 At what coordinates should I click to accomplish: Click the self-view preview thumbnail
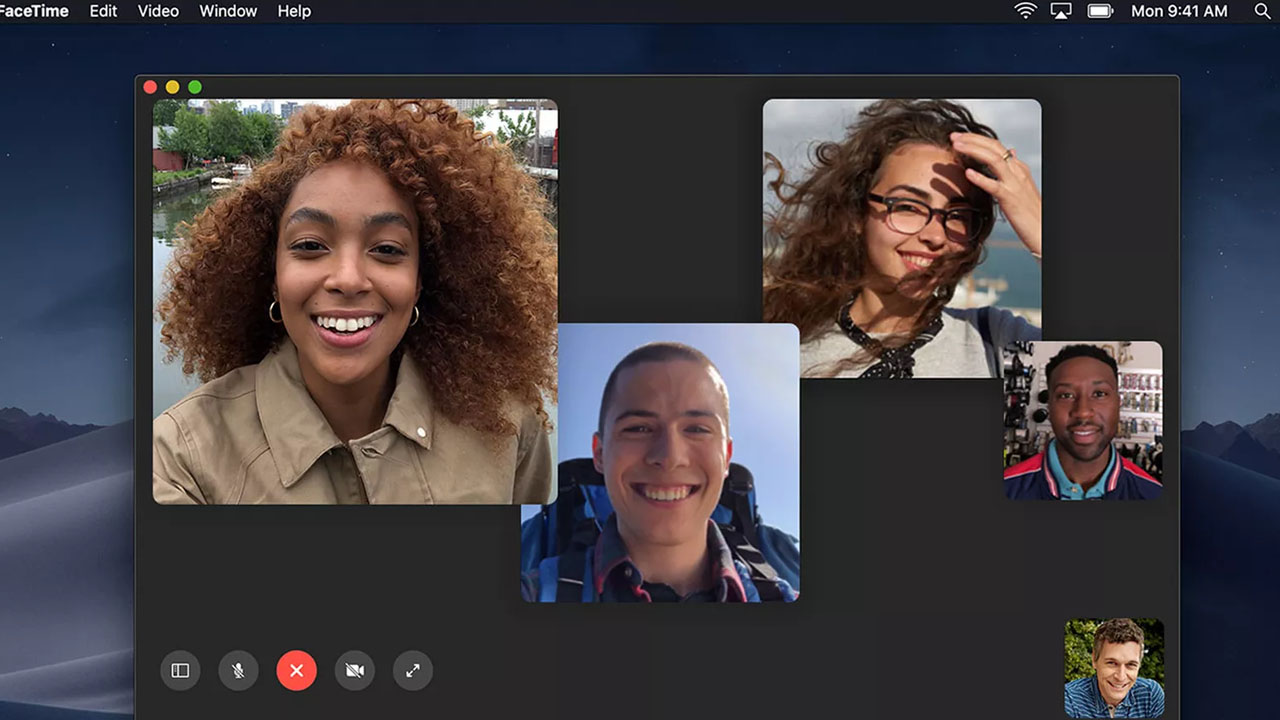coord(1114,668)
